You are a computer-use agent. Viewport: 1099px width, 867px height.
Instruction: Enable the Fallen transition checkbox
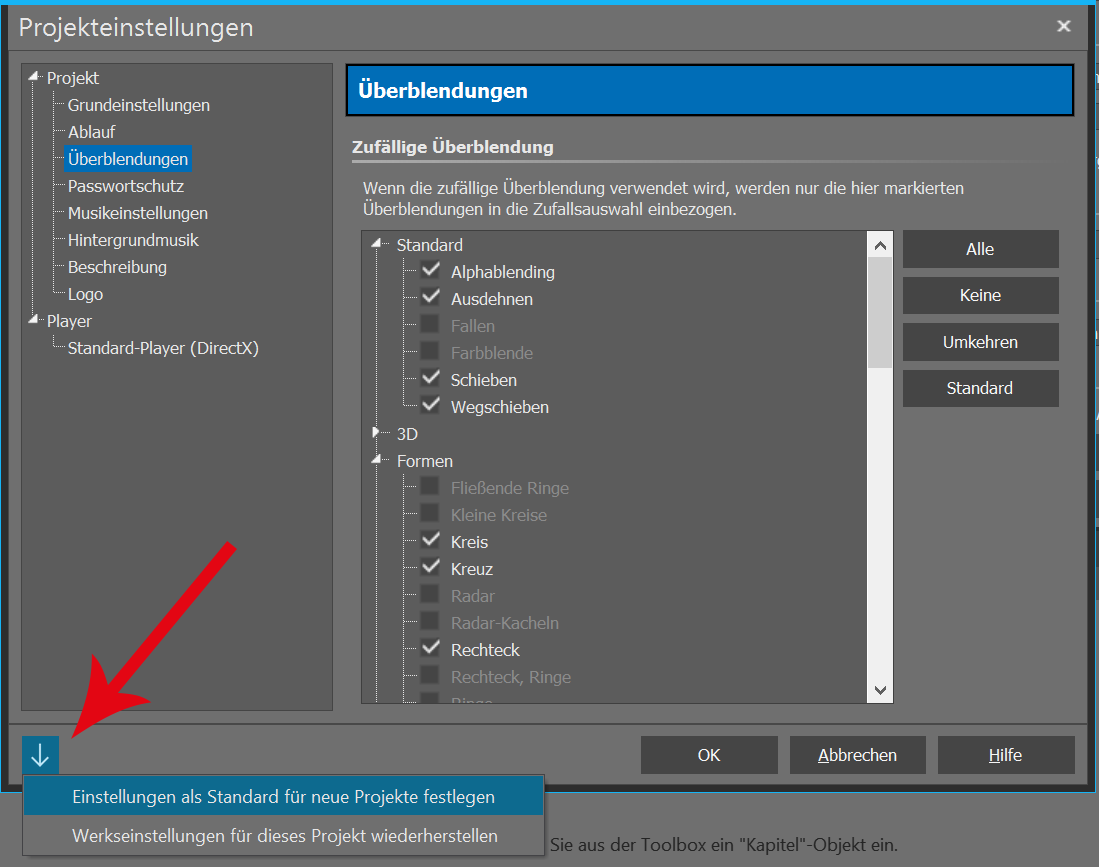(430, 325)
